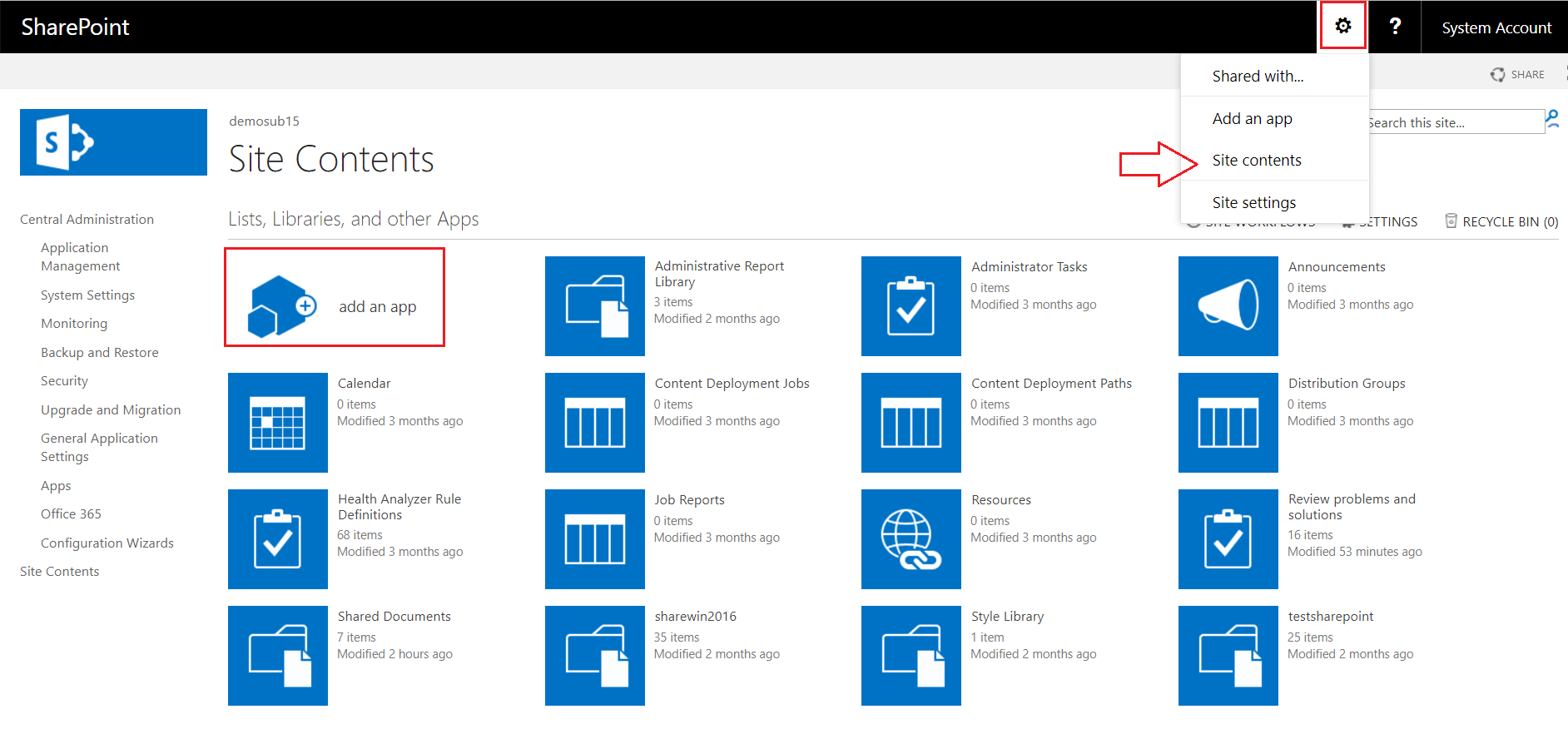Open Monitoring nav link
Image resolution: width=1568 pixels, height=729 pixels.
tap(74, 323)
